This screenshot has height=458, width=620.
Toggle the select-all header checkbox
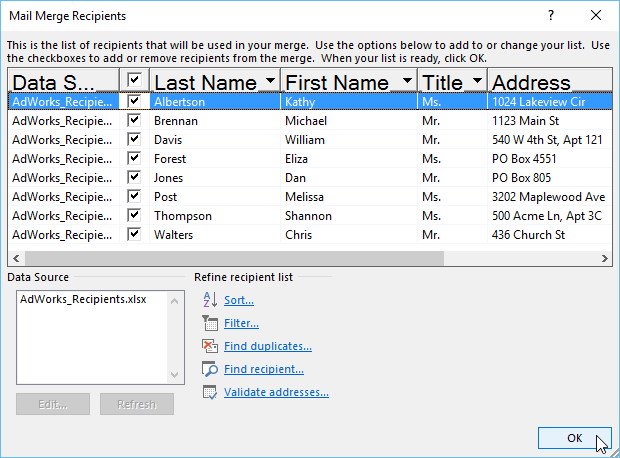134,81
